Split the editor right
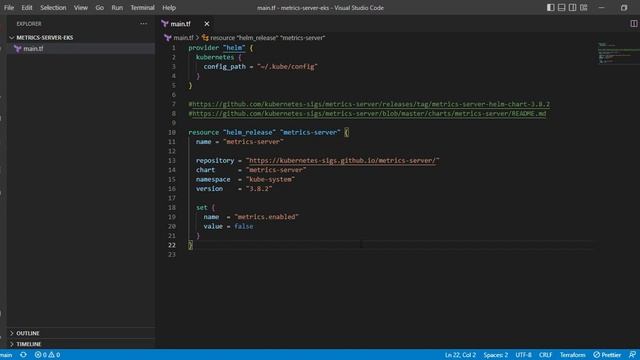640x360 pixels. pyautogui.click(x=633, y=24)
